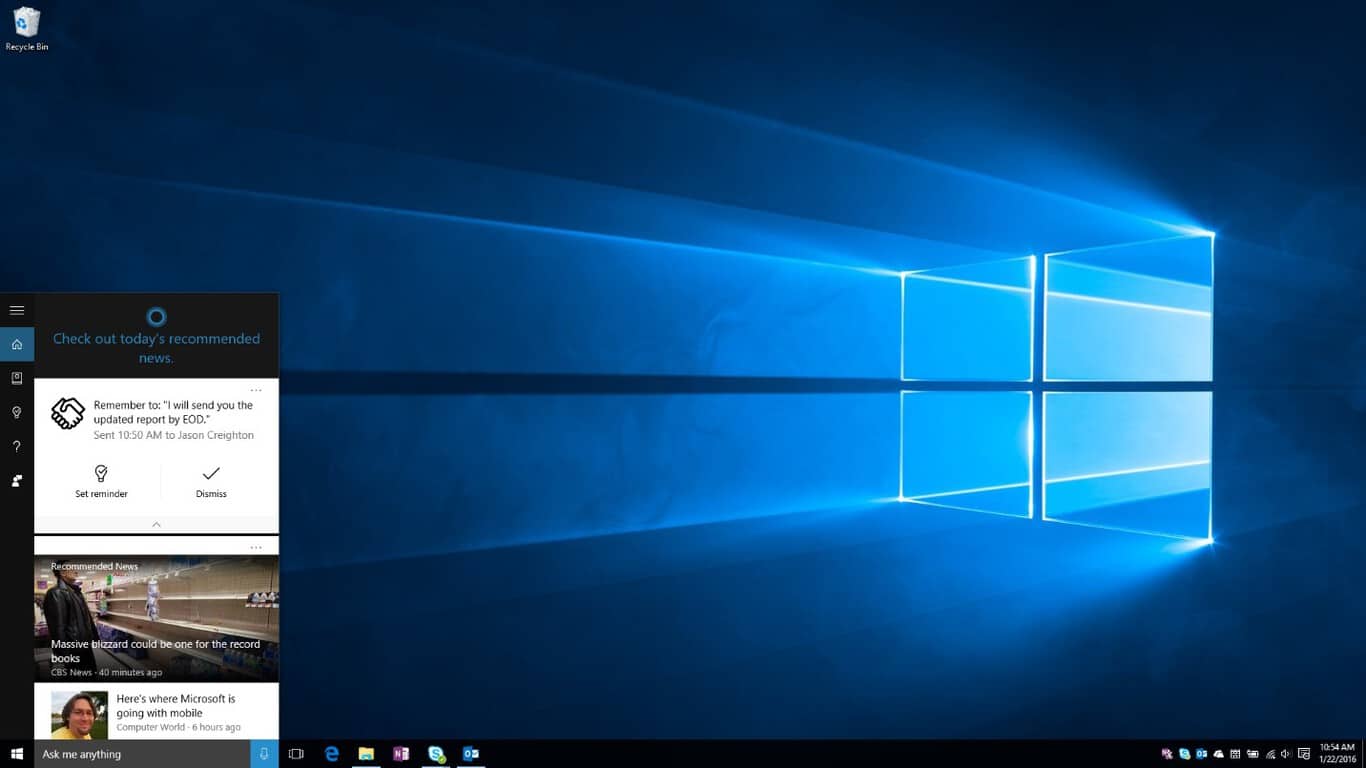The image size is (1366, 768).
Task: Launch OneNote from the taskbar
Action: [401, 753]
